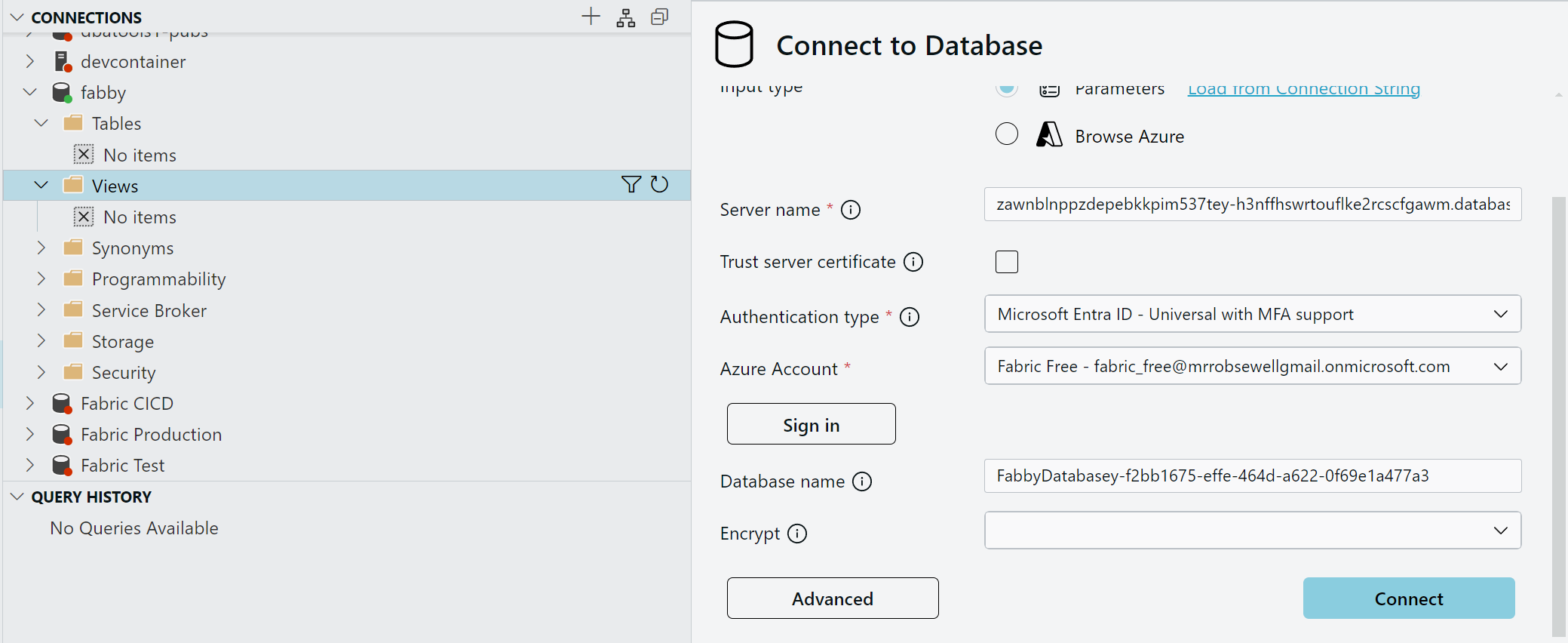
Task: Collapse the Tables folder
Action: (x=41, y=123)
